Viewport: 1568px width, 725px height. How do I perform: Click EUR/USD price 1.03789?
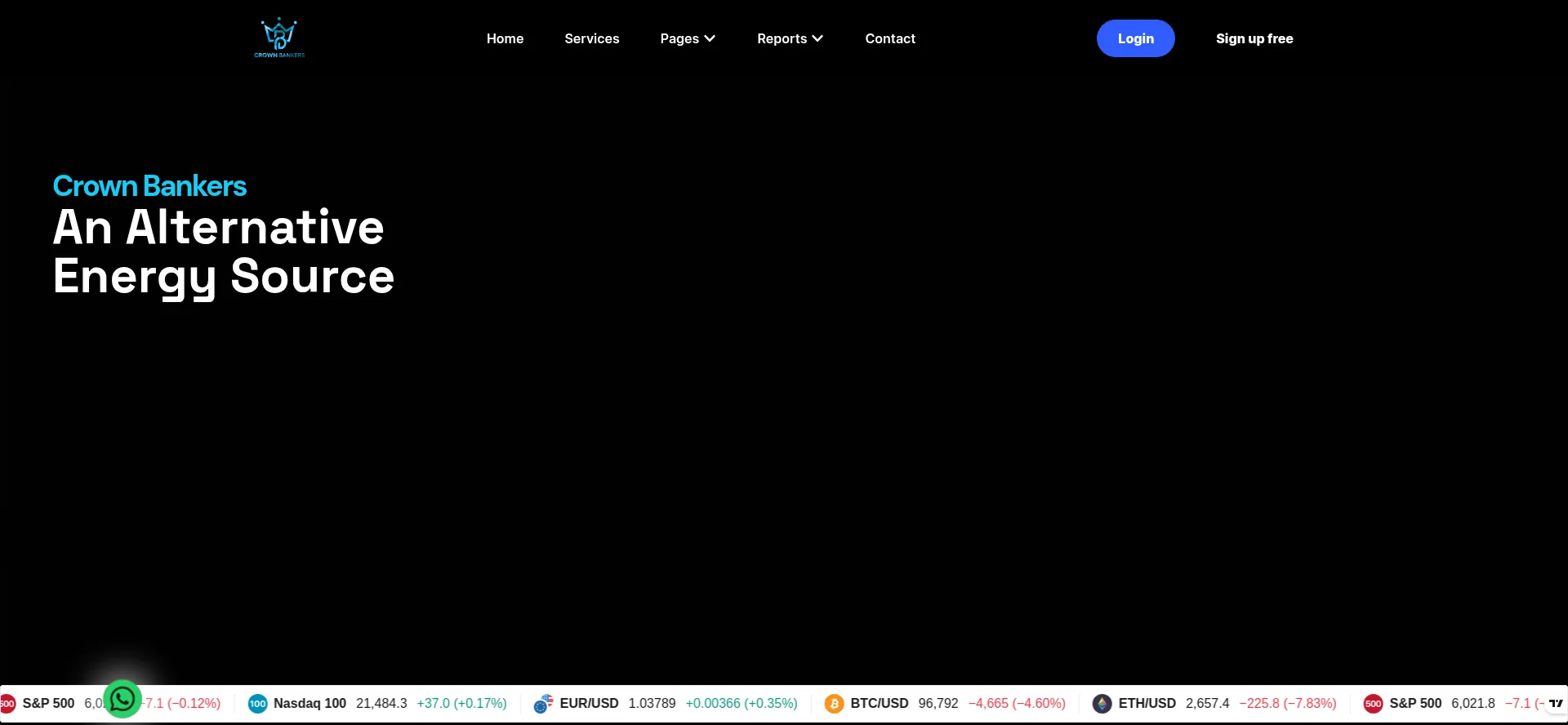coord(652,704)
